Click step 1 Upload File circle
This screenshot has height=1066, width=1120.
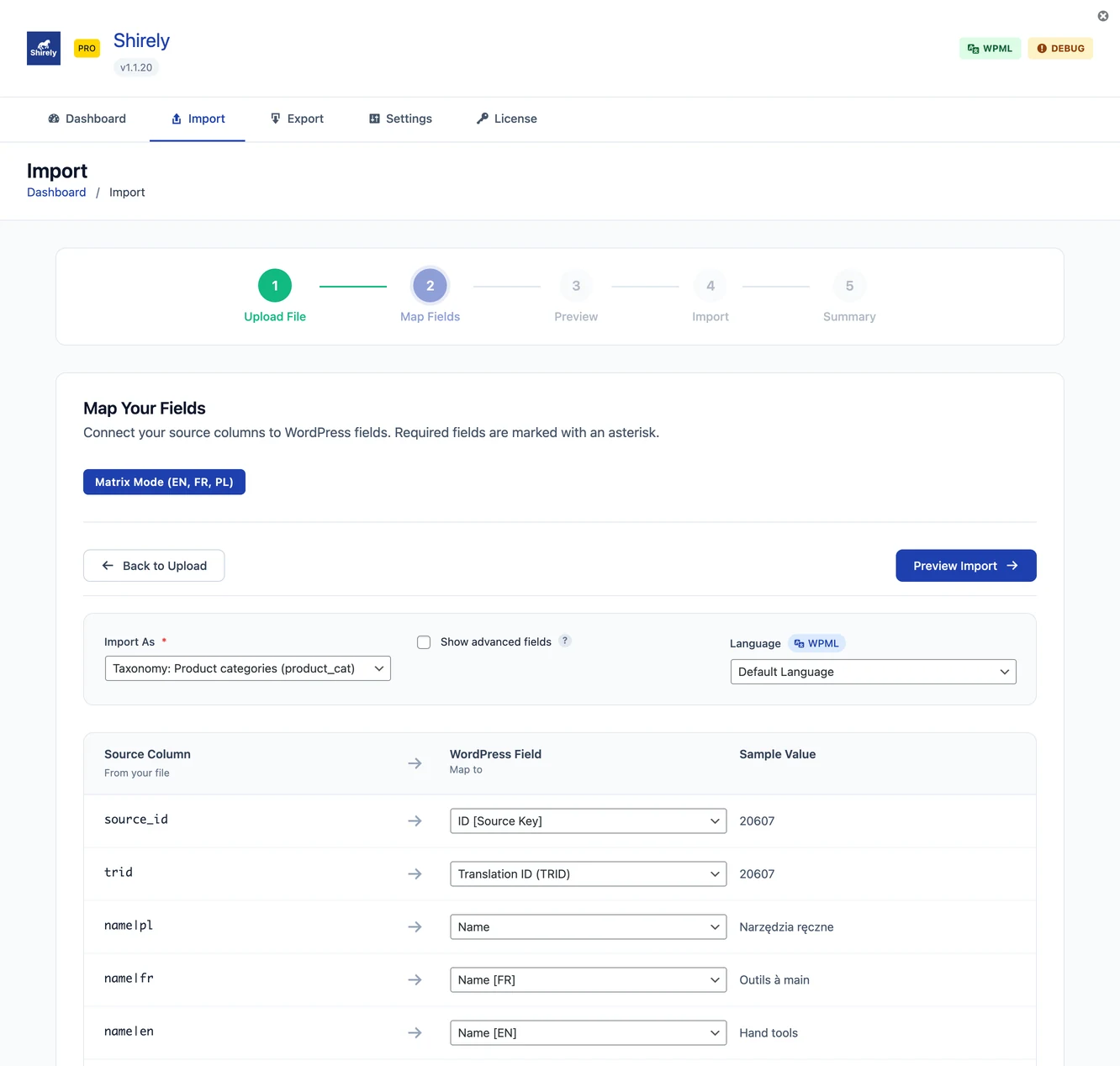pyautogui.click(x=275, y=286)
